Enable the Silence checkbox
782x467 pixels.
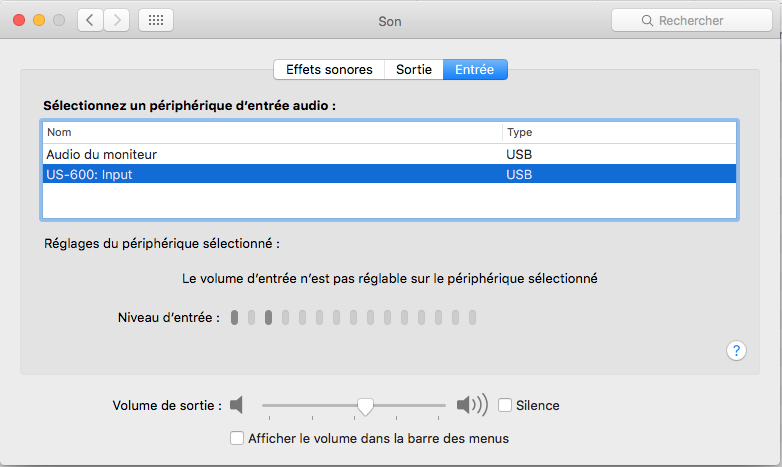(505, 405)
